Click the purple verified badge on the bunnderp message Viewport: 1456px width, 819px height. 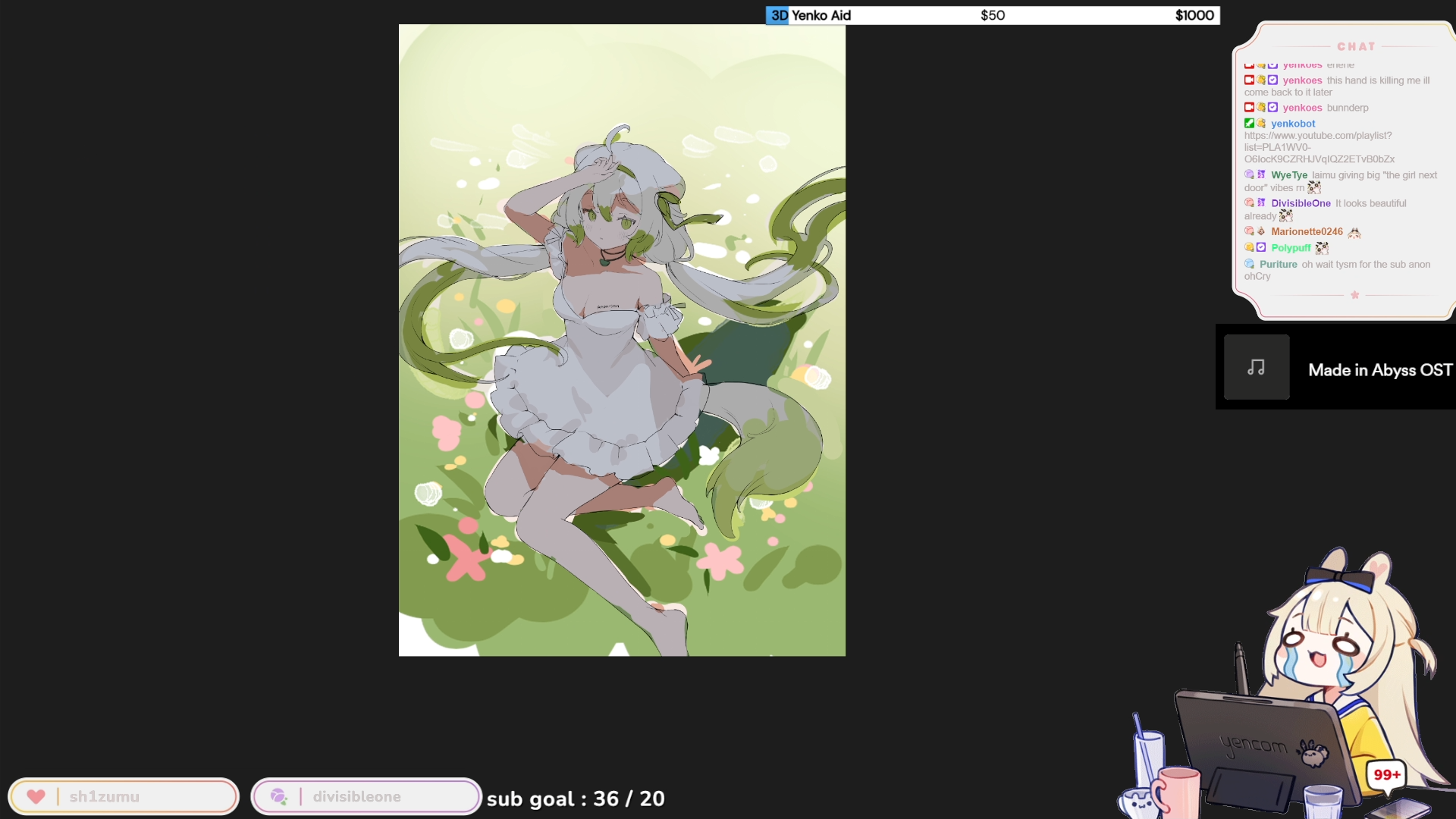click(1273, 107)
